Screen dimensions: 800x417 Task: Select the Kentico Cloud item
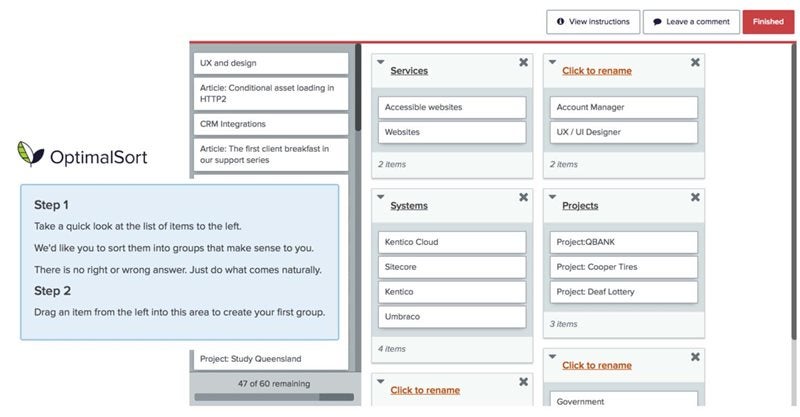pos(452,242)
